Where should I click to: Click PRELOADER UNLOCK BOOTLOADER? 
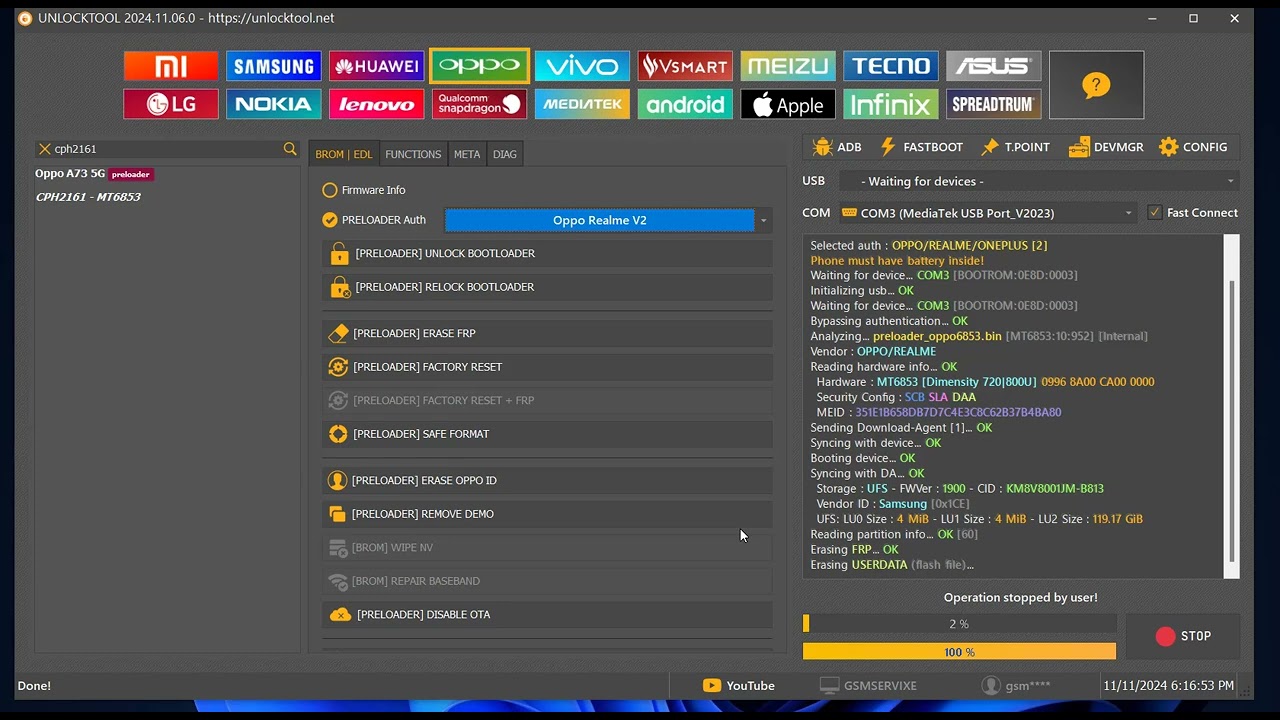pos(547,254)
